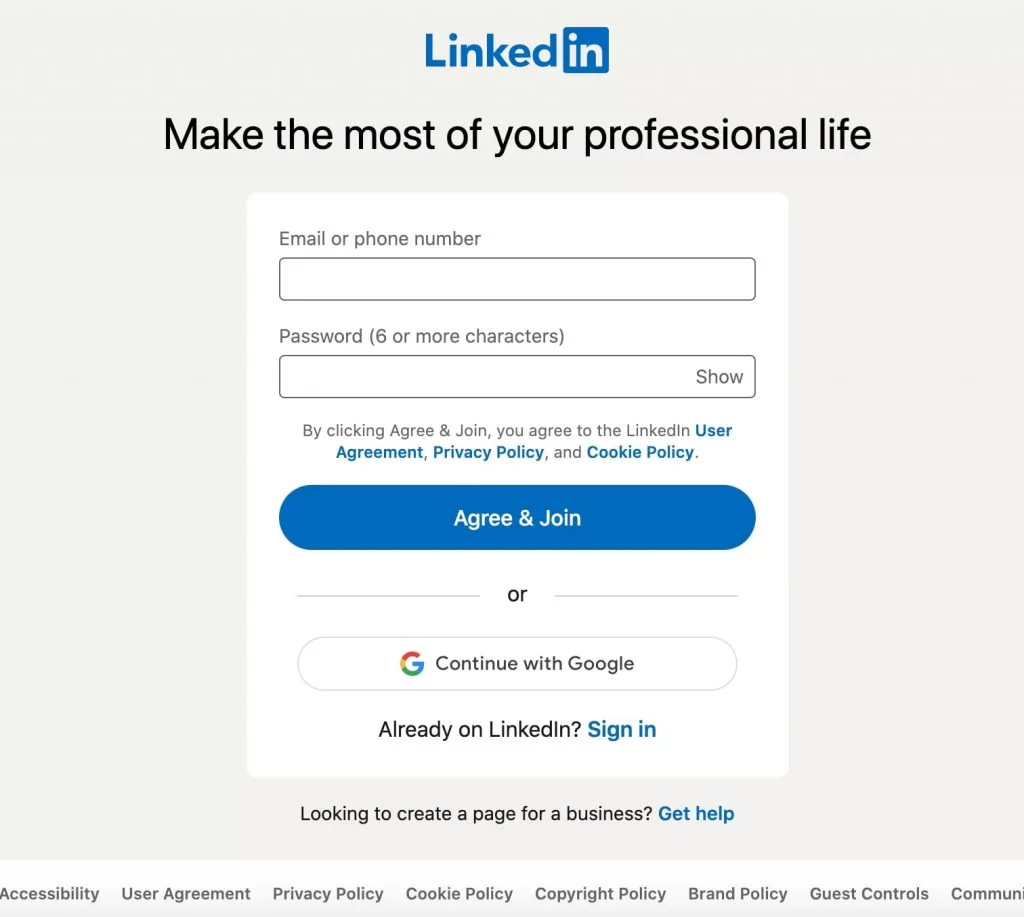This screenshot has width=1024, height=917.
Task: Open the Cookie Policy link in the consent text
Action: [x=640, y=452]
